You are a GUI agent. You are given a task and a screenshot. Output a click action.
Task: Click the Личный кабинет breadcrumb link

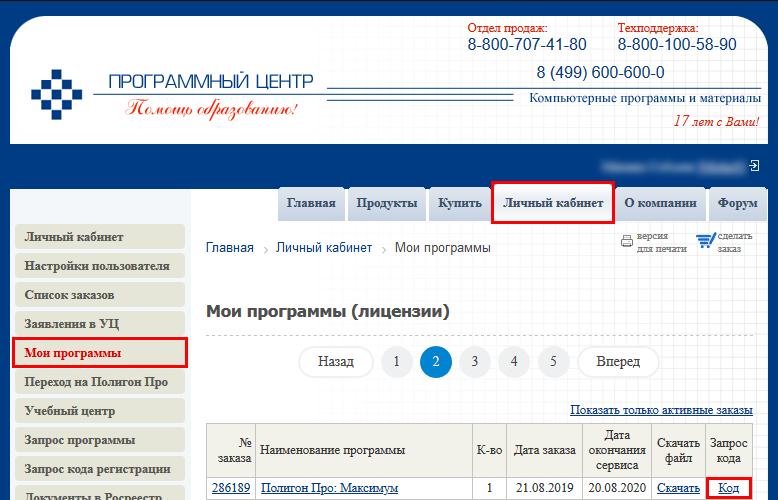[x=324, y=248]
